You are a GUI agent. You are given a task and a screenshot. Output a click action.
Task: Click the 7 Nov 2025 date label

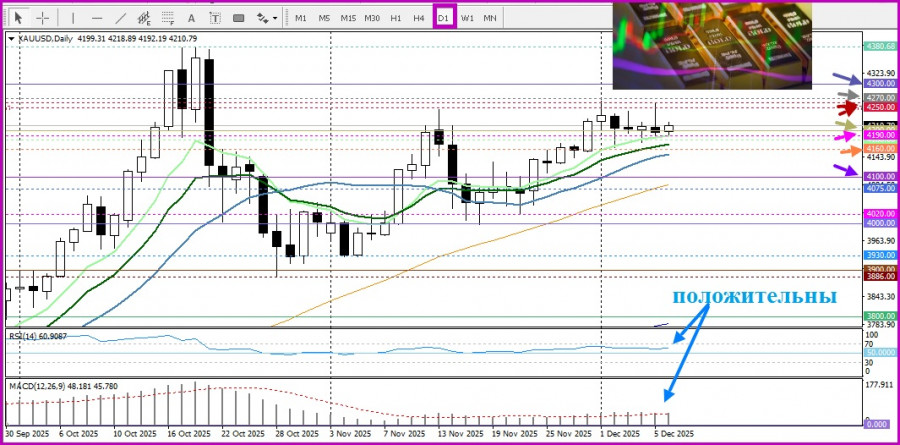pyautogui.click(x=406, y=434)
